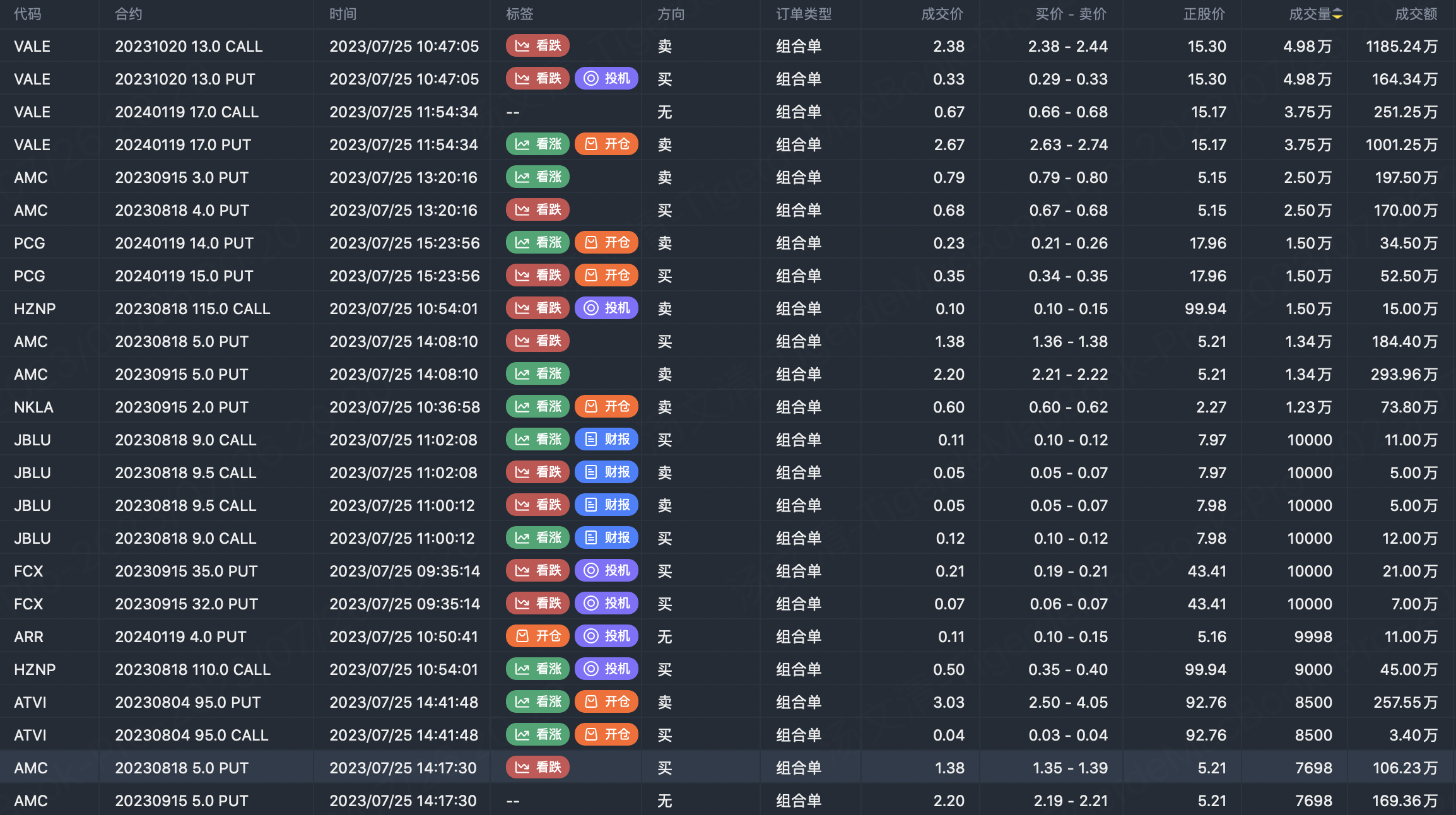Select contract 20230915 3.0 PUT
1456x815 pixels.
182,177
